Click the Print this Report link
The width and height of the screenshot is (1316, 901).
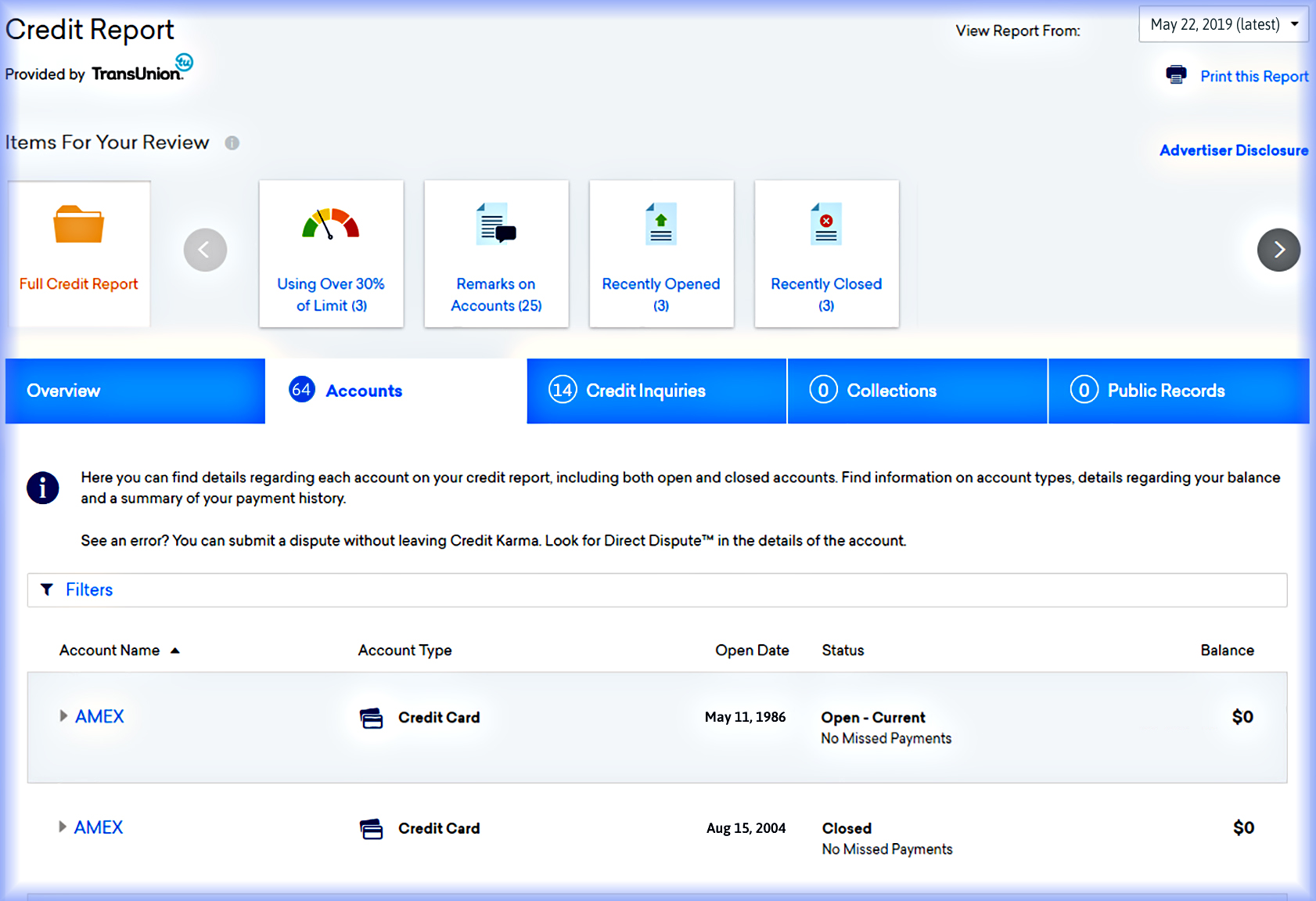pos(1253,76)
